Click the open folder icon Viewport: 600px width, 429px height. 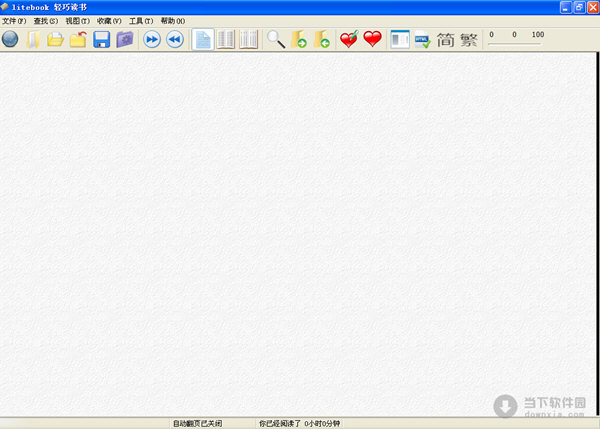click(56, 40)
